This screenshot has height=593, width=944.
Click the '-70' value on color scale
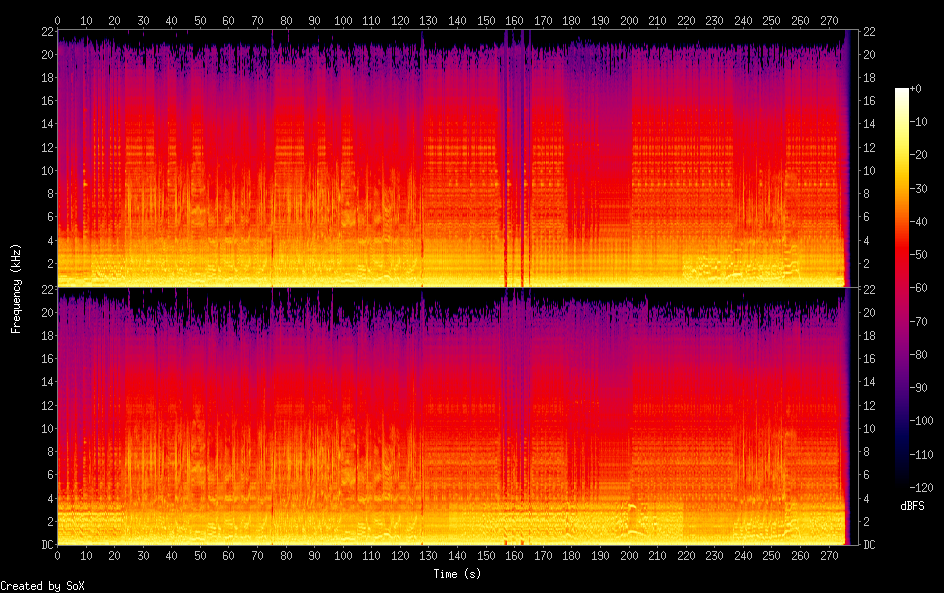(x=918, y=321)
